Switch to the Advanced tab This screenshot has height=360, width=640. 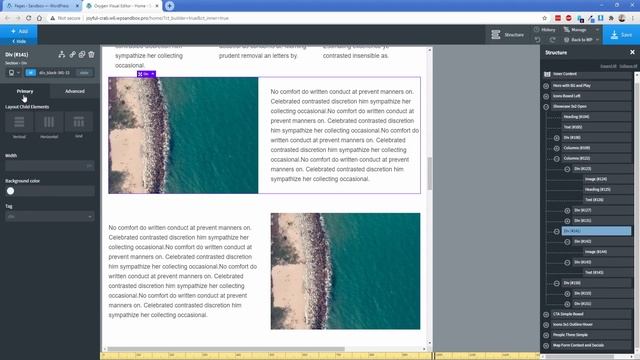pyautogui.click(x=75, y=91)
